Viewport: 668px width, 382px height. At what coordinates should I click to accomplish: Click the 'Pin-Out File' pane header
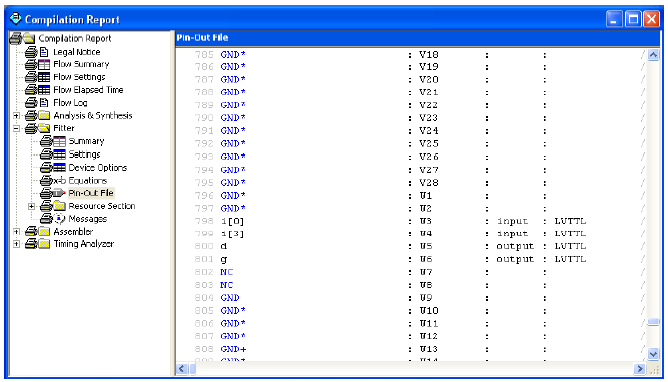pyautogui.click(x=418, y=38)
